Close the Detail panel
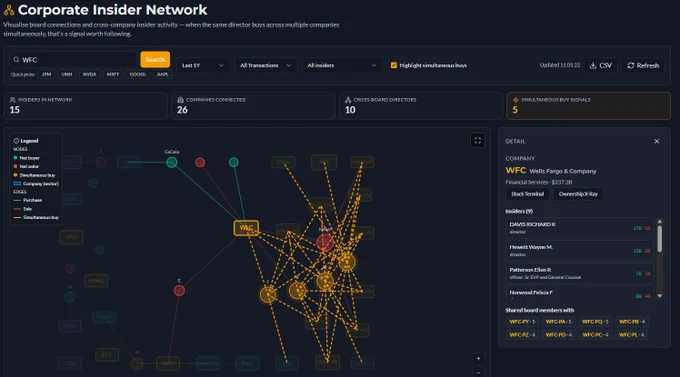Screen dimensions: 680x377 coord(657,141)
